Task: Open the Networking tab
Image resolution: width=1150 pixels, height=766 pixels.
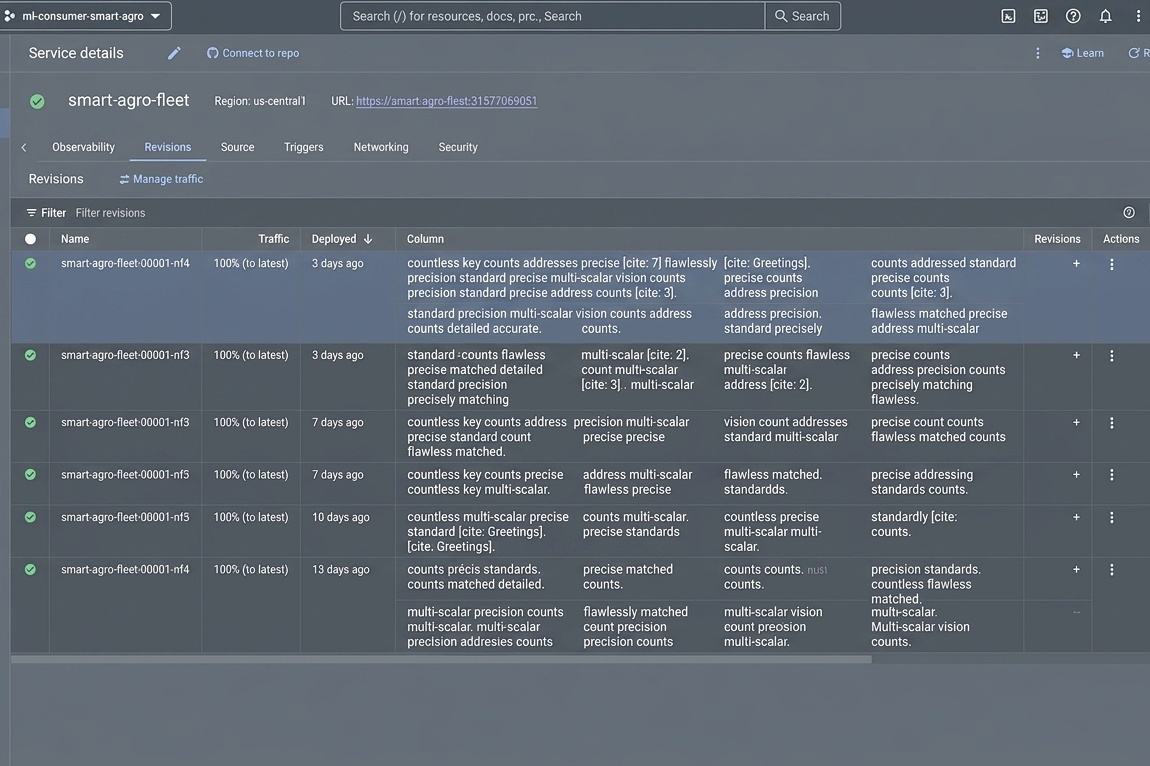Action: click(381, 147)
